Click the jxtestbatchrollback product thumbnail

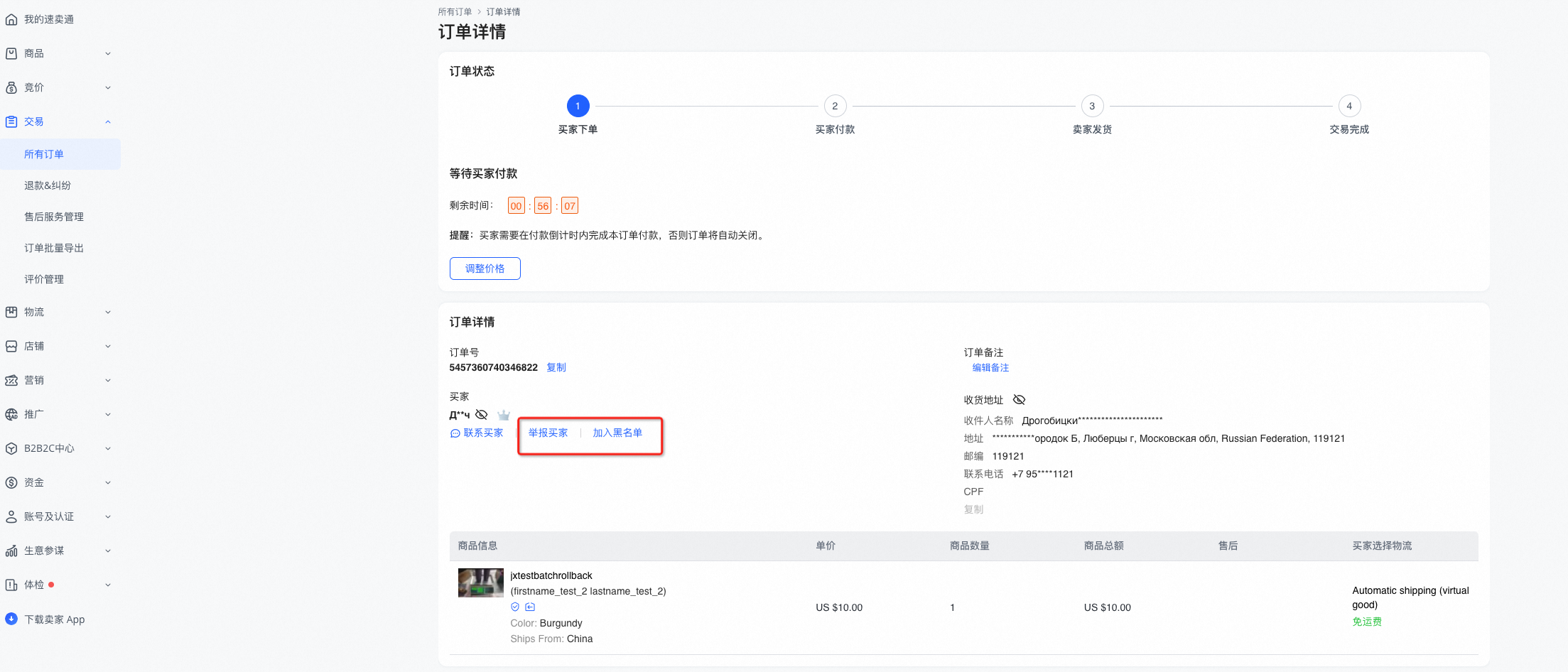[x=480, y=582]
